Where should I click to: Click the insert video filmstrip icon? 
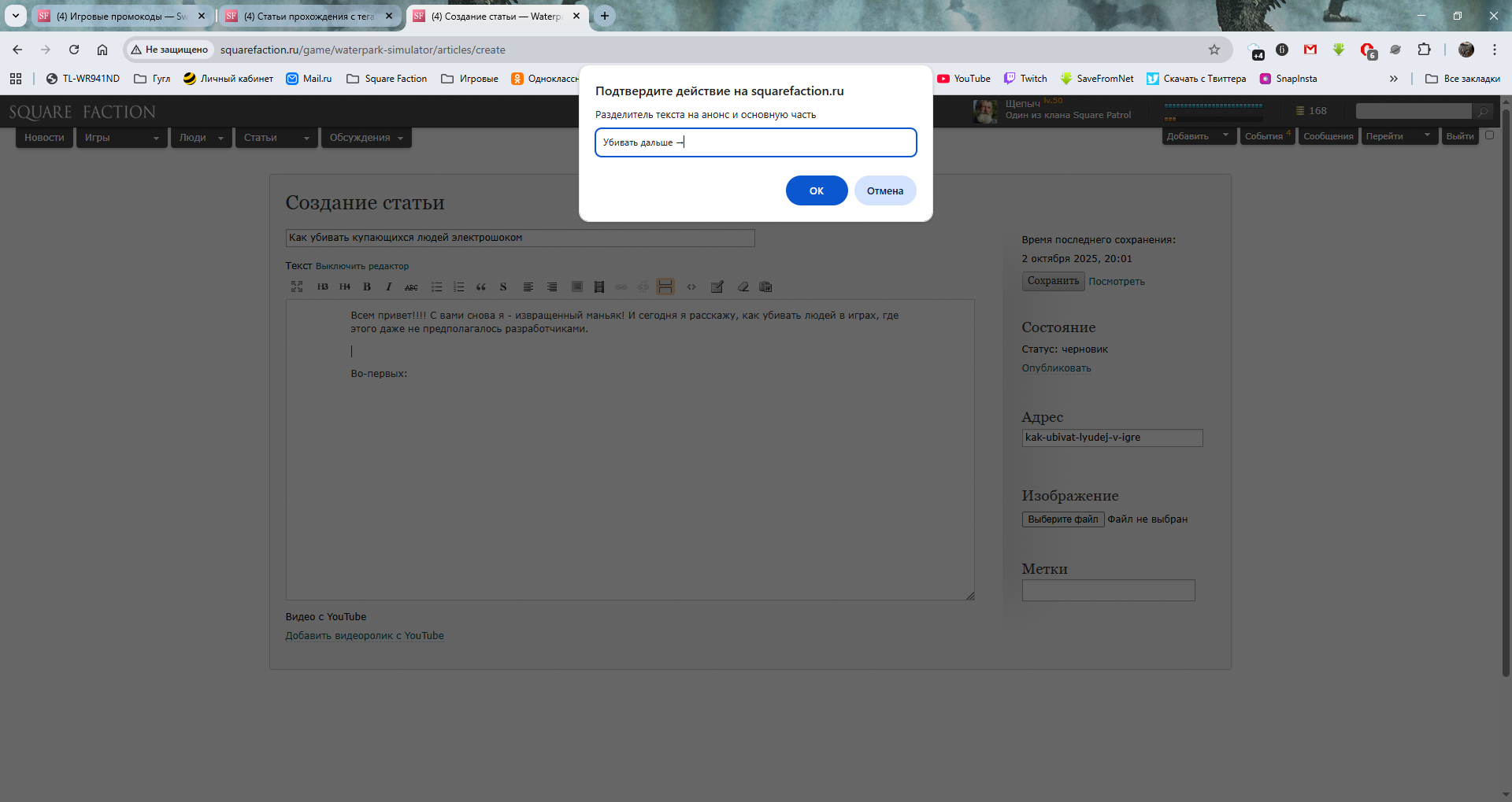pyautogui.click(x=599, y=287)
